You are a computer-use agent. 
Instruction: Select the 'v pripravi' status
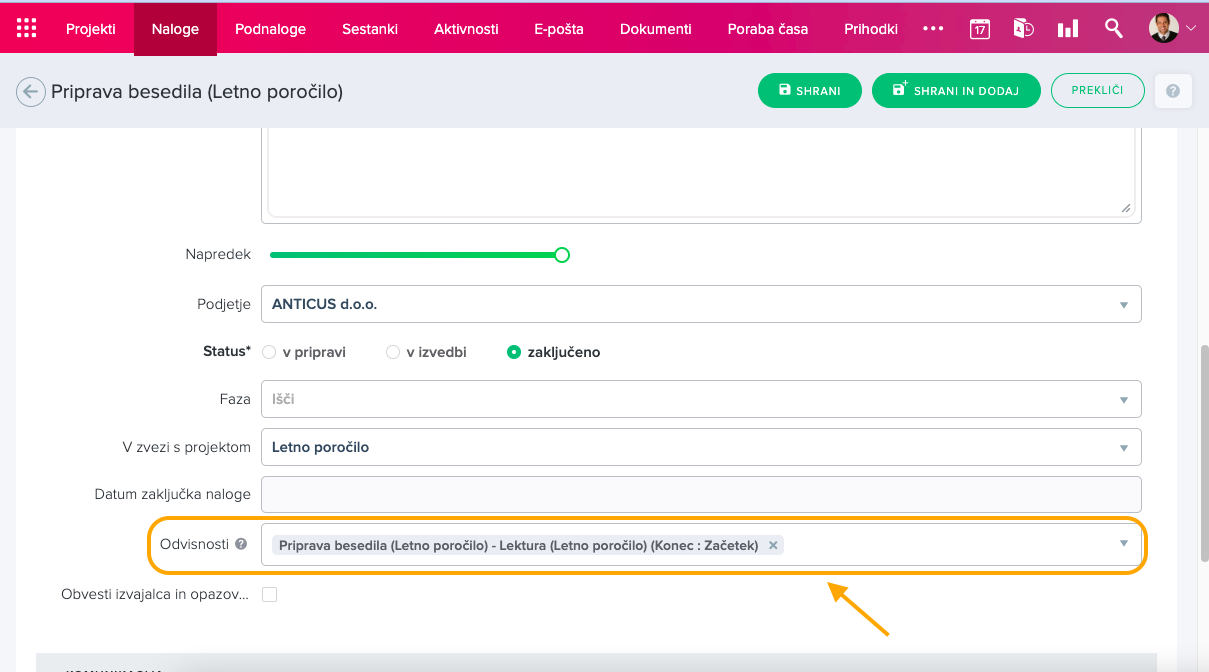pos(268,352)
